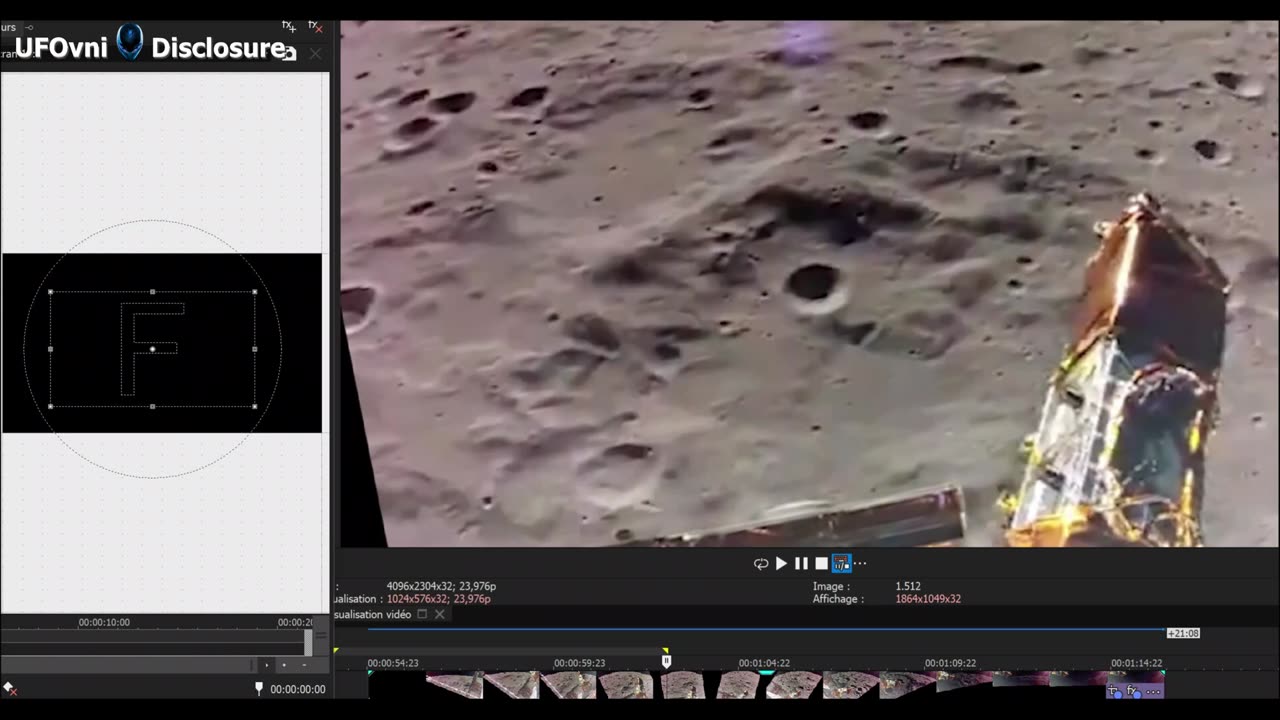Click the crop box top-left corner handle

50,292
